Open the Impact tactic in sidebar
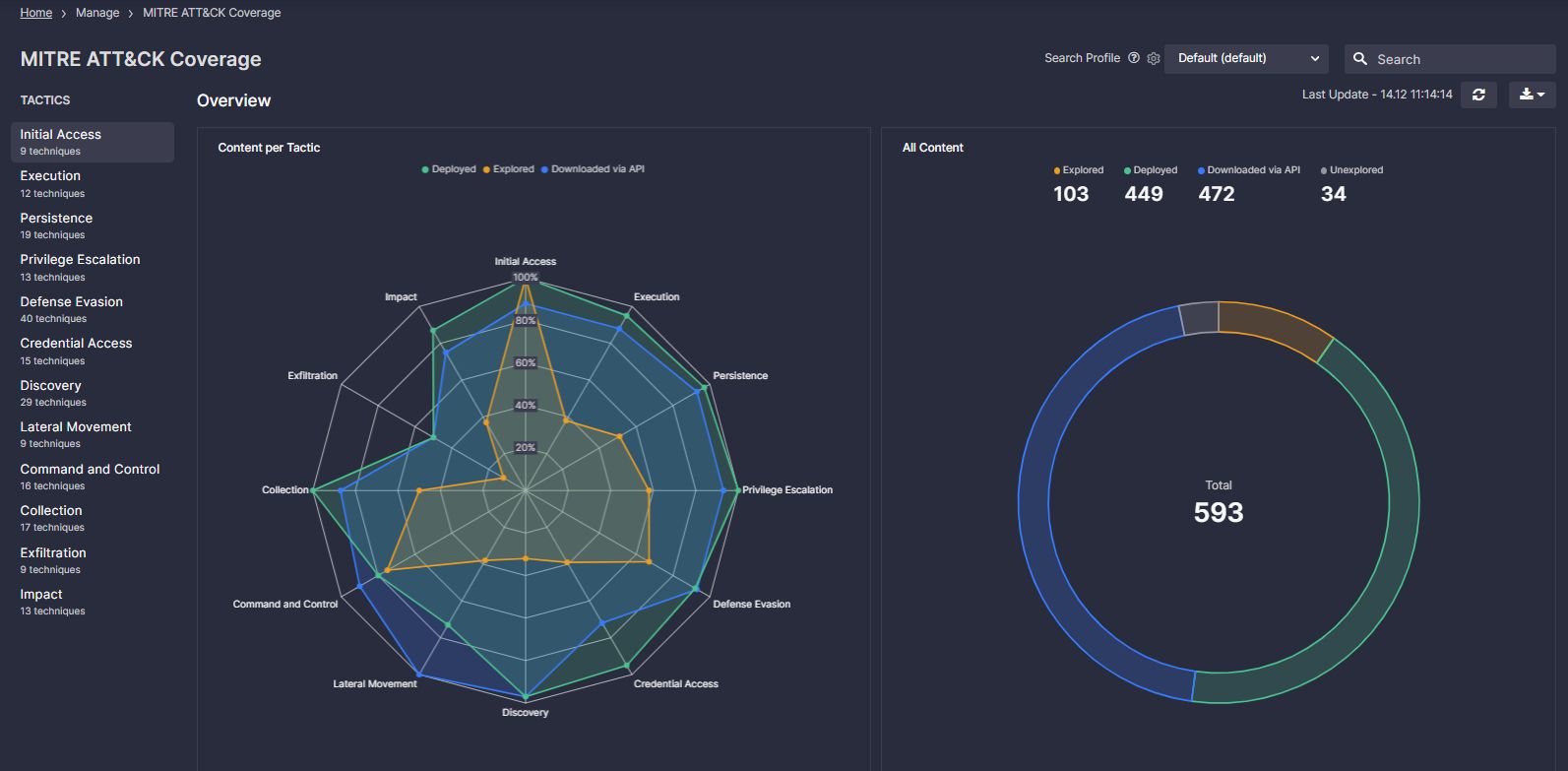Image resolution: width=1568 pixels, height=771 pixels. 93,602
